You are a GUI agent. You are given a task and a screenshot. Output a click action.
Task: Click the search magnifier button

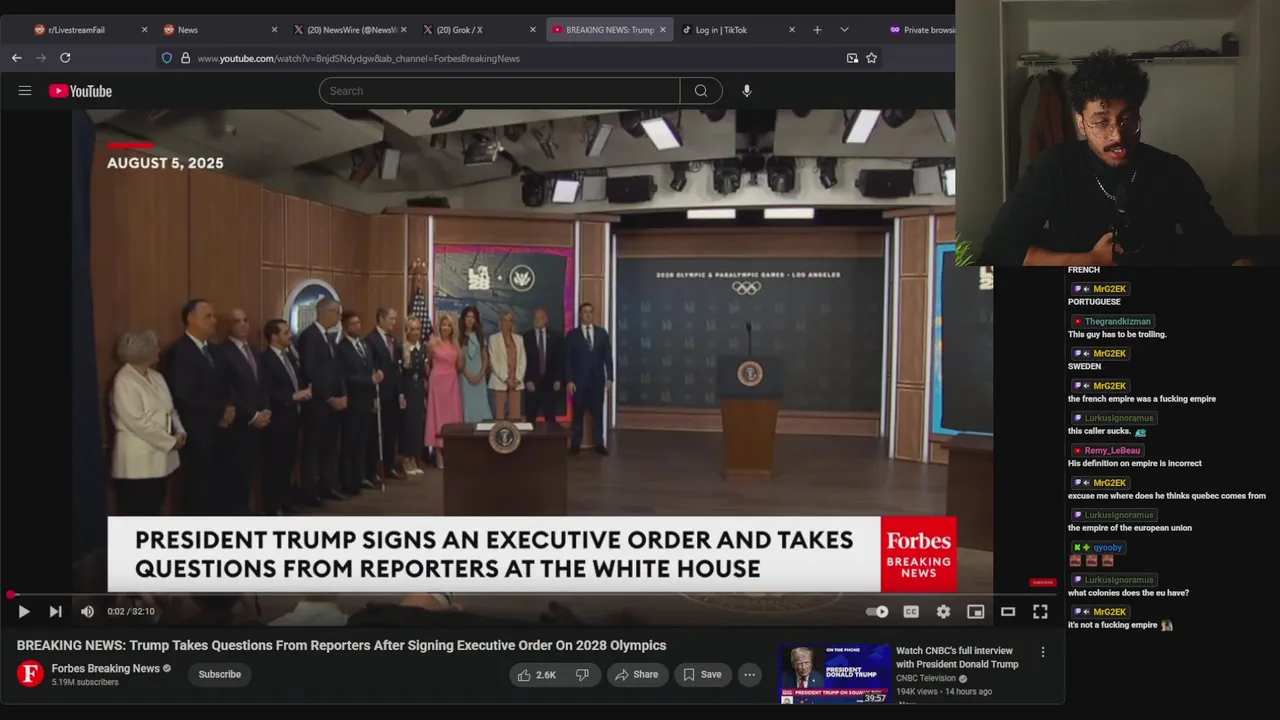[x=701, y=91]
